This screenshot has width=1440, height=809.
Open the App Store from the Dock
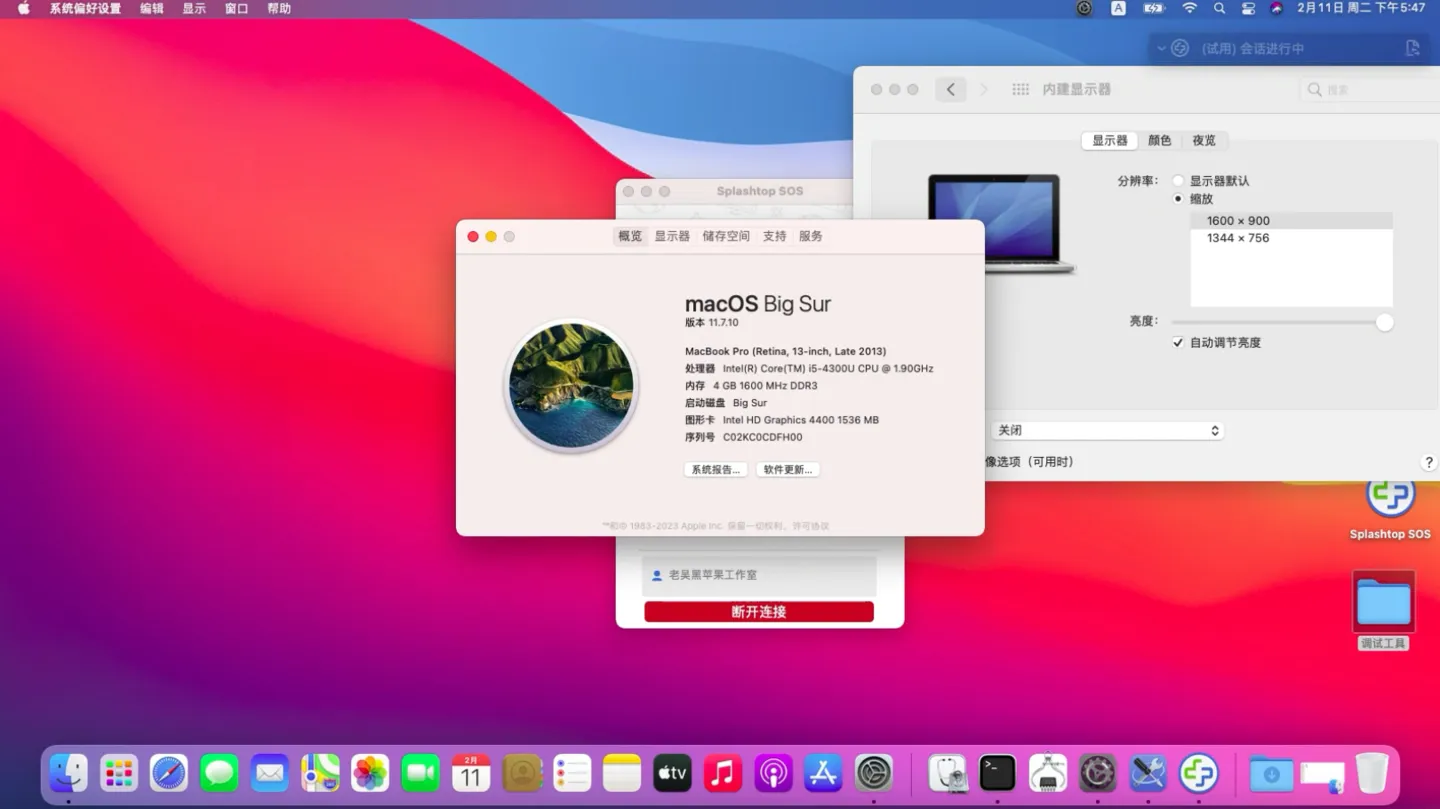click(823, 773)
